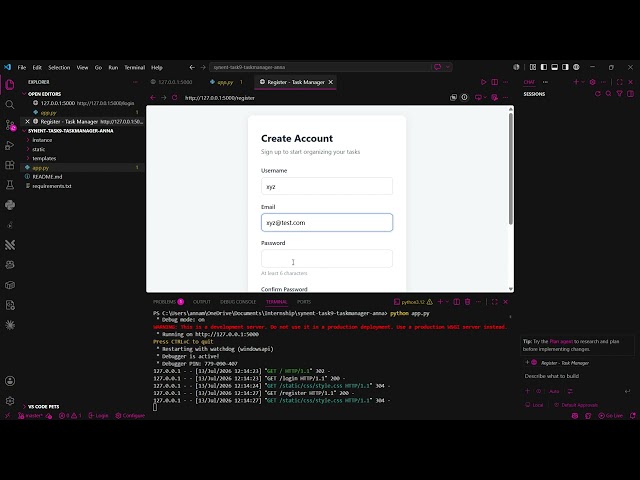640x480 pixels.
Task: Click the Go Live status bar item
Action: 610,416
